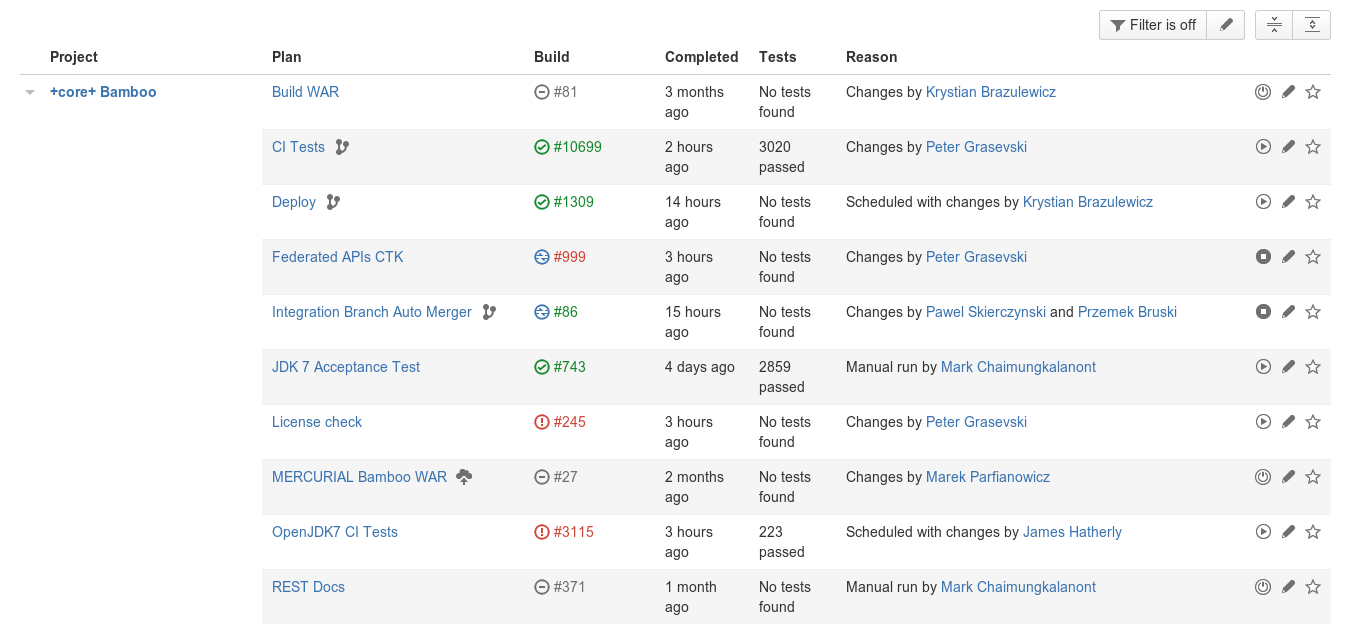Viewport: 1352px width, 624px height.
Task: Open successful build #10699
Action: pyautogui.click(x=577, y=147)
